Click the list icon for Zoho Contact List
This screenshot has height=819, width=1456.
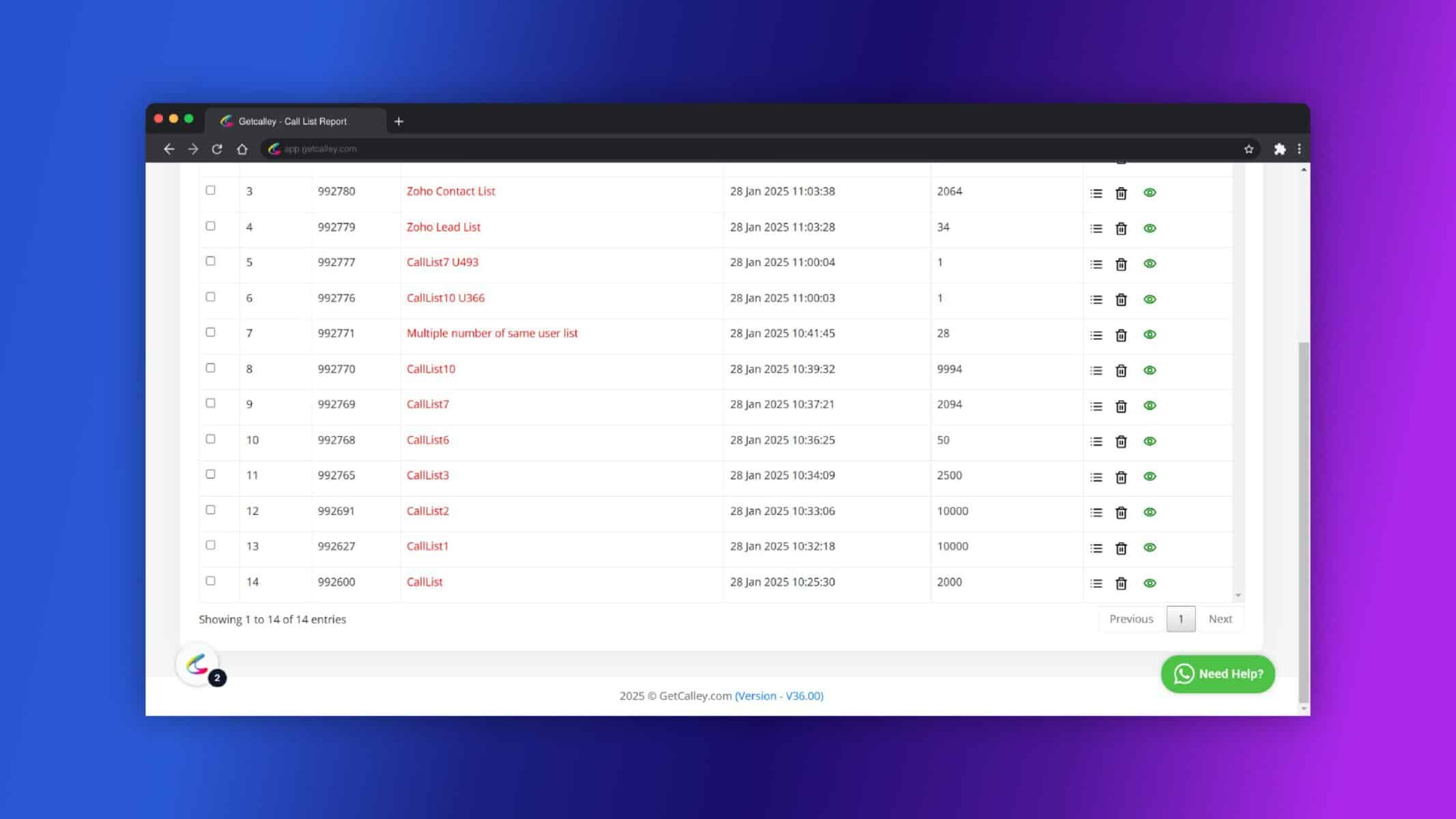(1097, 192)
